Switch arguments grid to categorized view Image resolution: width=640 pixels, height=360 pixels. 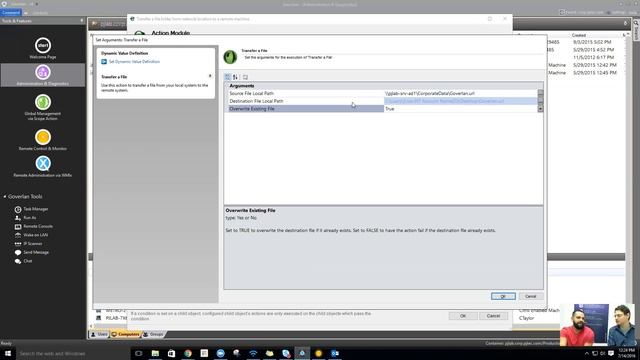point(228,77)
